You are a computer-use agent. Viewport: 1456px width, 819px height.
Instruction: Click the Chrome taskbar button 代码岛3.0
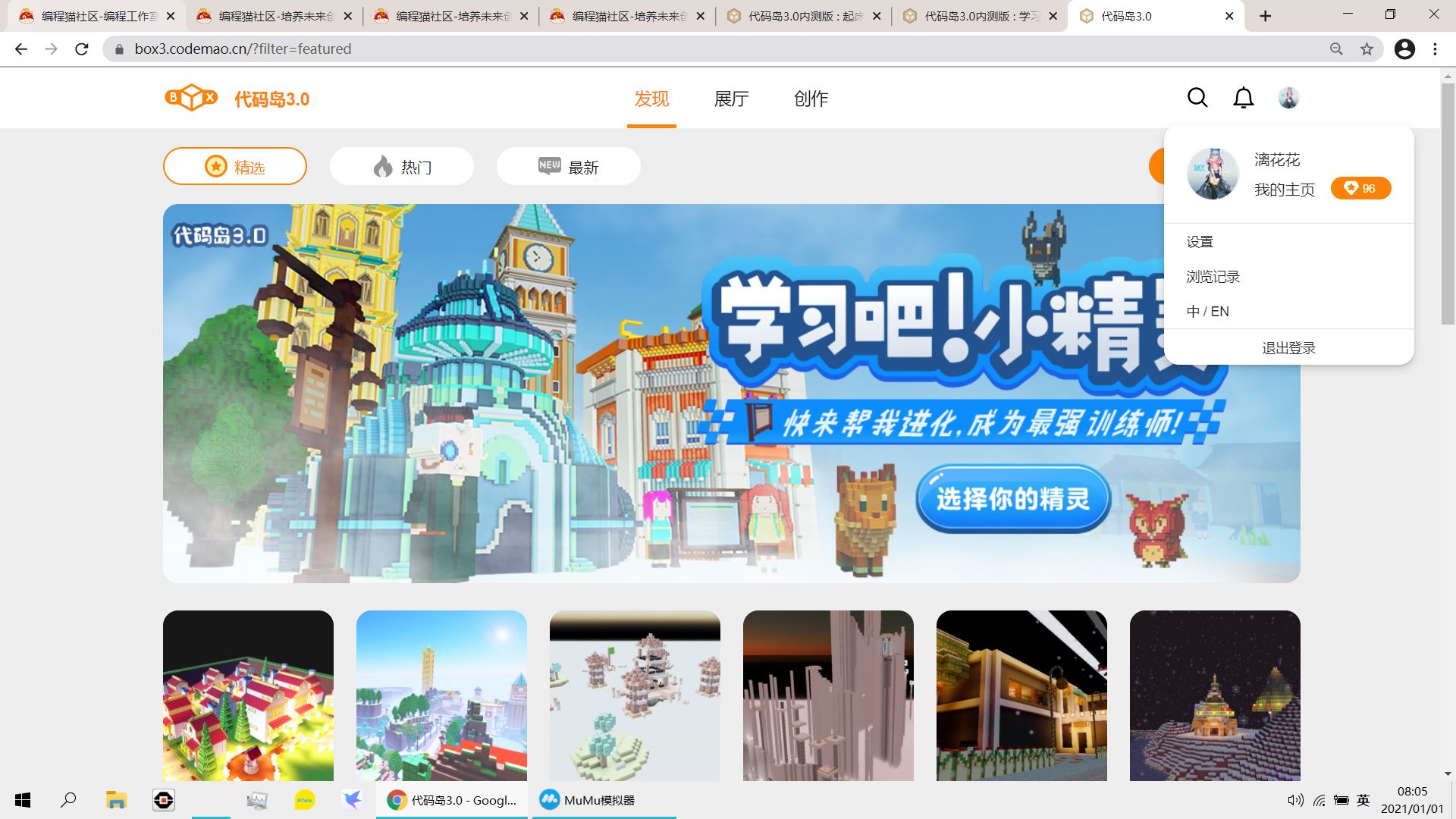point(452,800)
